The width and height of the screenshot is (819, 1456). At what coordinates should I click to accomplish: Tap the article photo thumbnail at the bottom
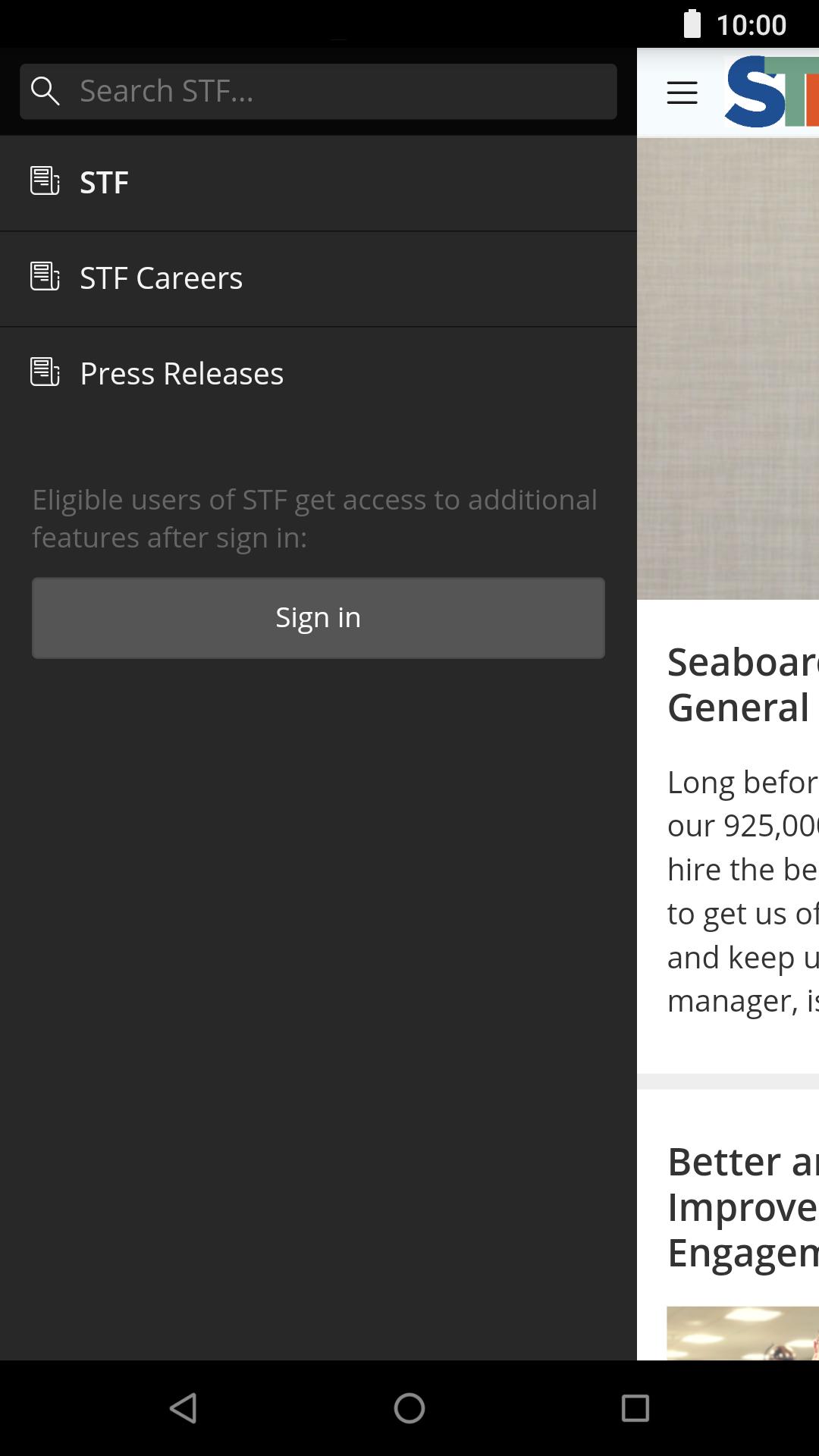click(x=743, y=1332)
